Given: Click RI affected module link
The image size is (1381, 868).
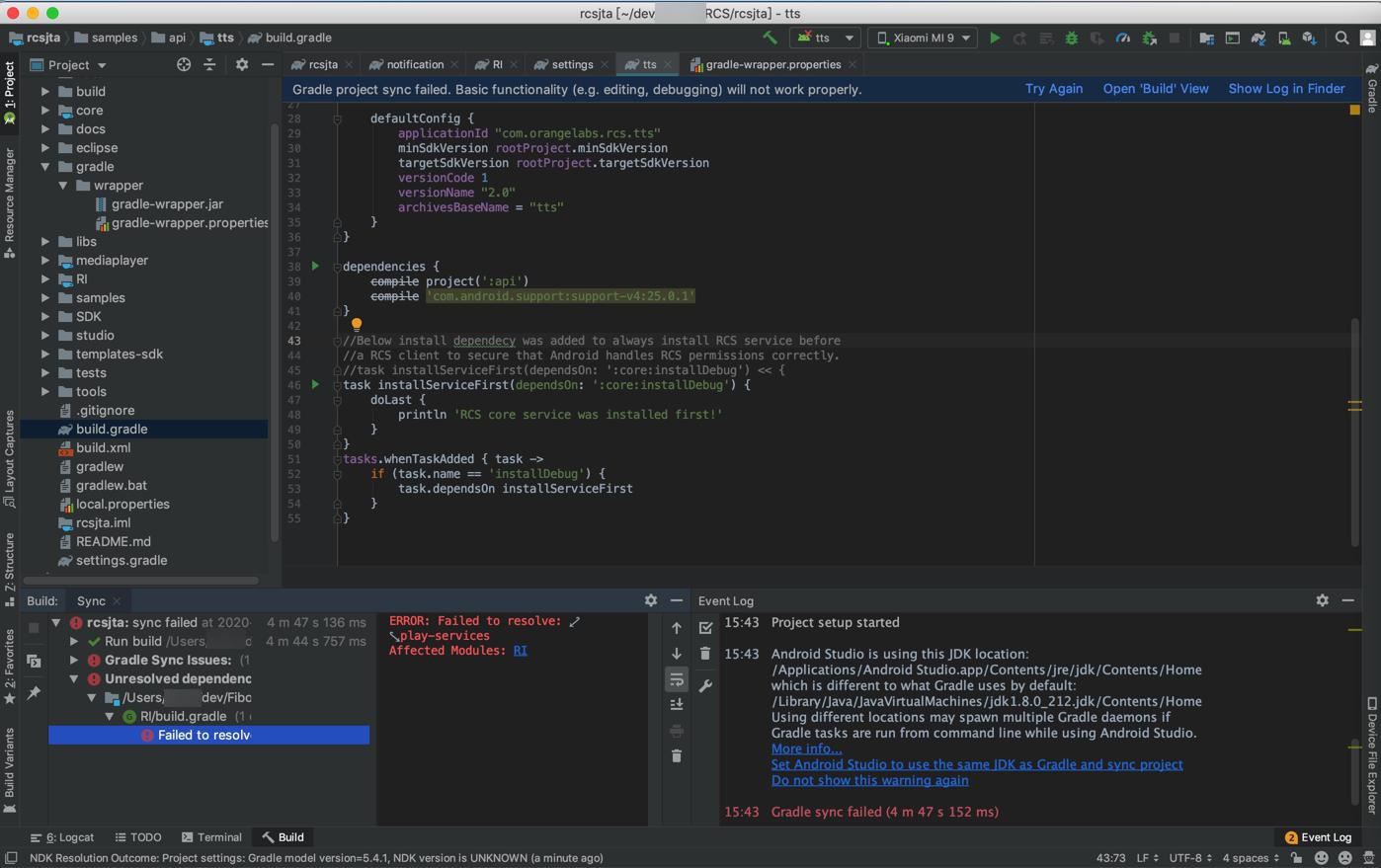Looking at the screenshot, I should (520, 651).
